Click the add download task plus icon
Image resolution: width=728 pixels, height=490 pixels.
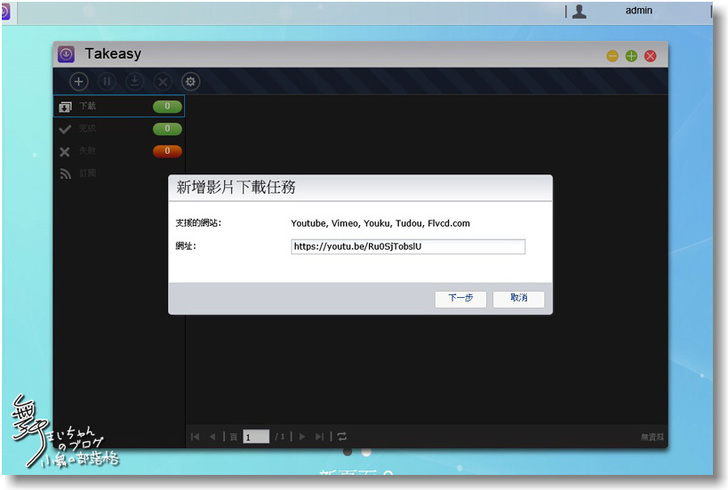point(78,82)
